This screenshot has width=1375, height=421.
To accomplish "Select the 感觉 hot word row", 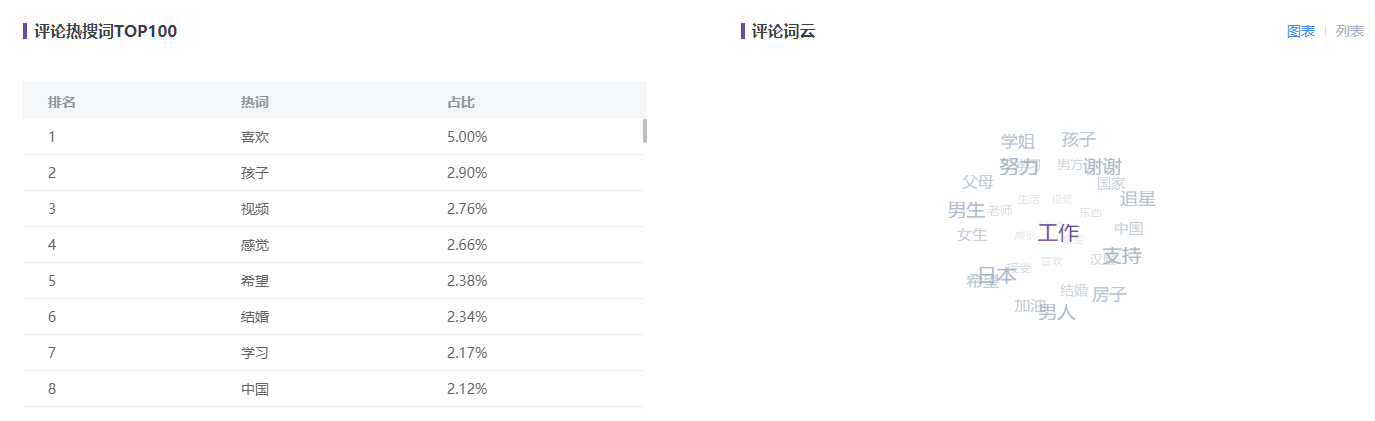I will pos(333,245).
